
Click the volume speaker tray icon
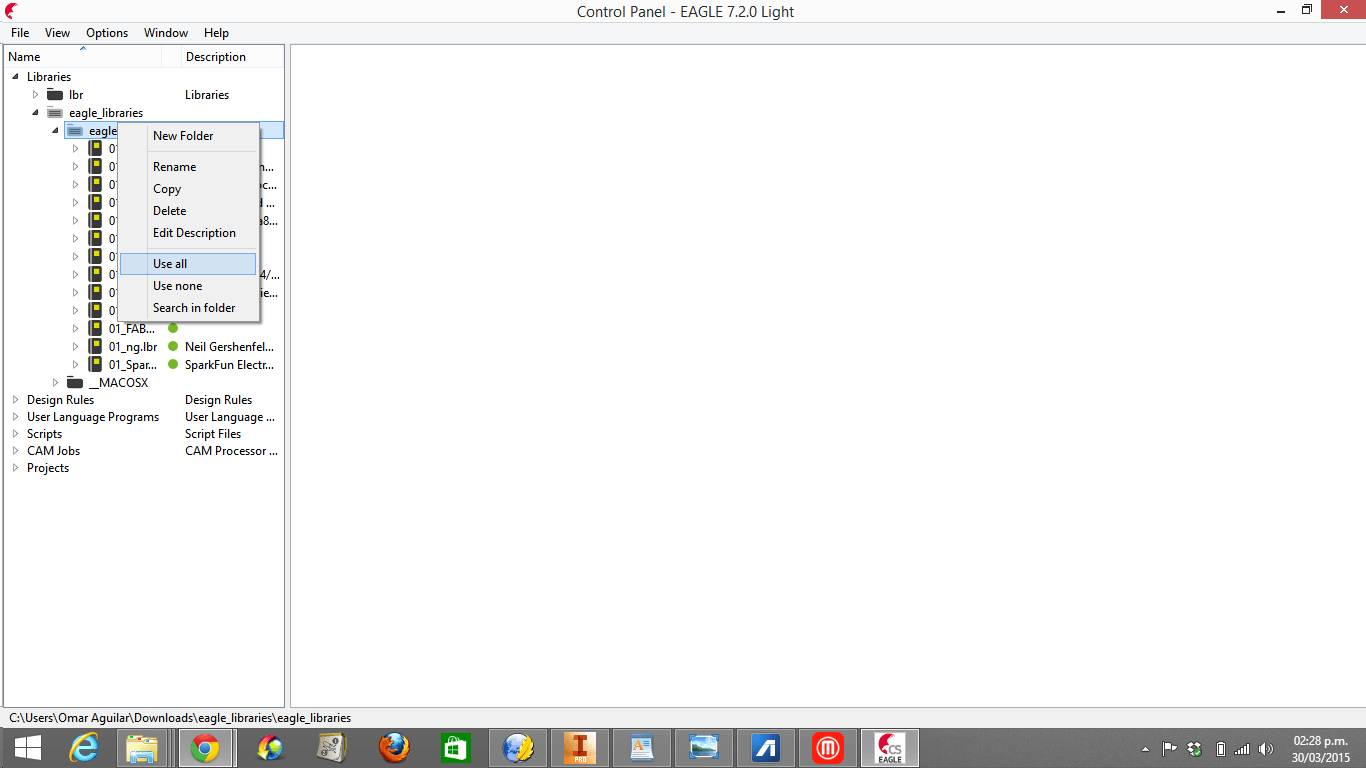tap(1266, 749)
